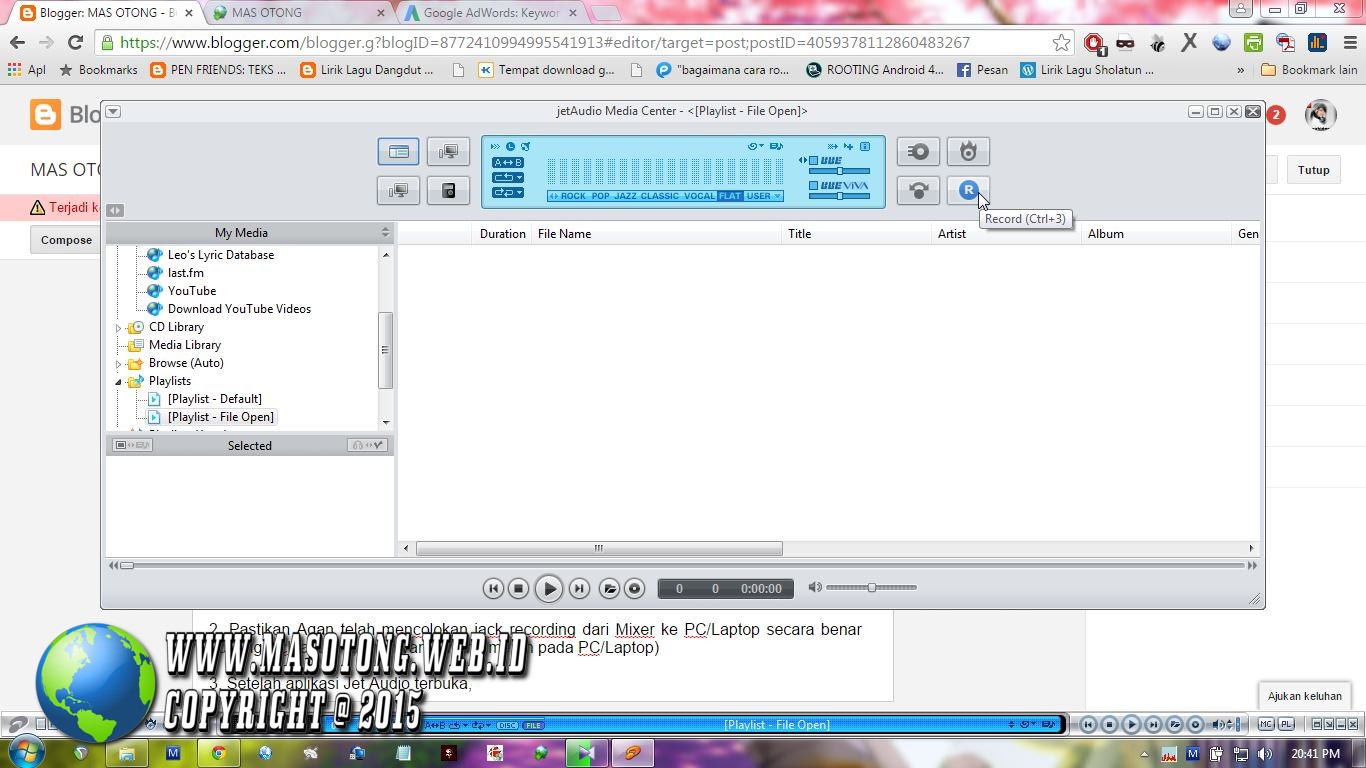Image resolution: width=1366 pixels, height=768 pixels.
Task: Click the Tutup button in Blogger
Action: point(1314,170)
